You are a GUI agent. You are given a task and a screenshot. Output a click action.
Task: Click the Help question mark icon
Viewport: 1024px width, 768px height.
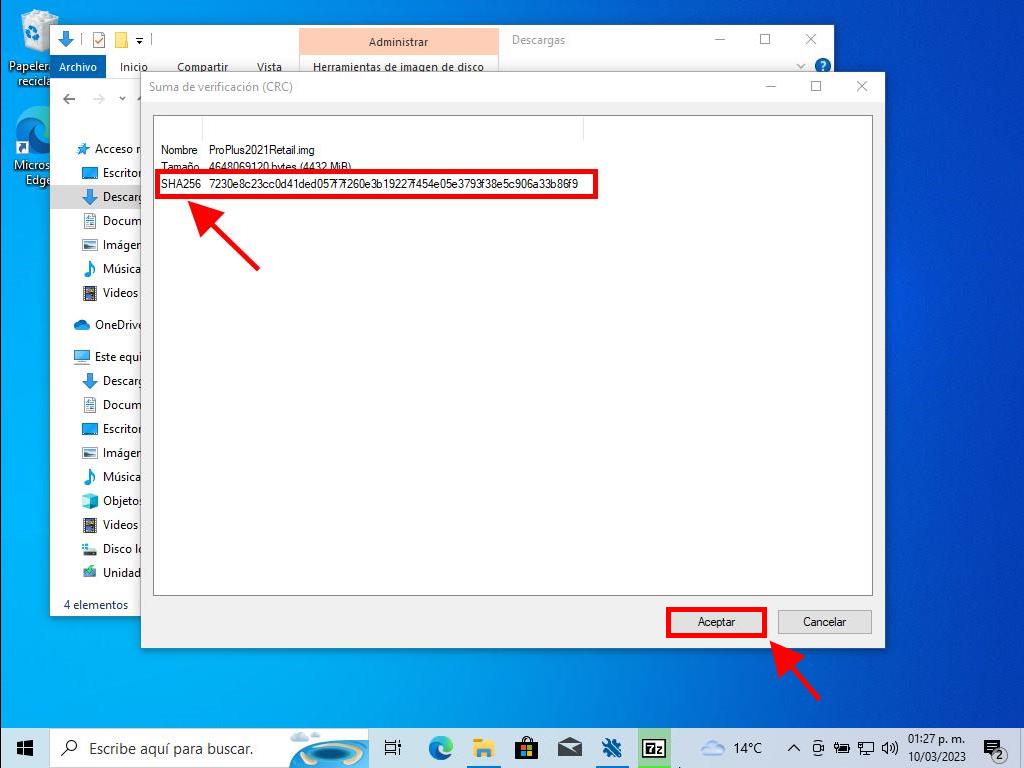[823, 67]
